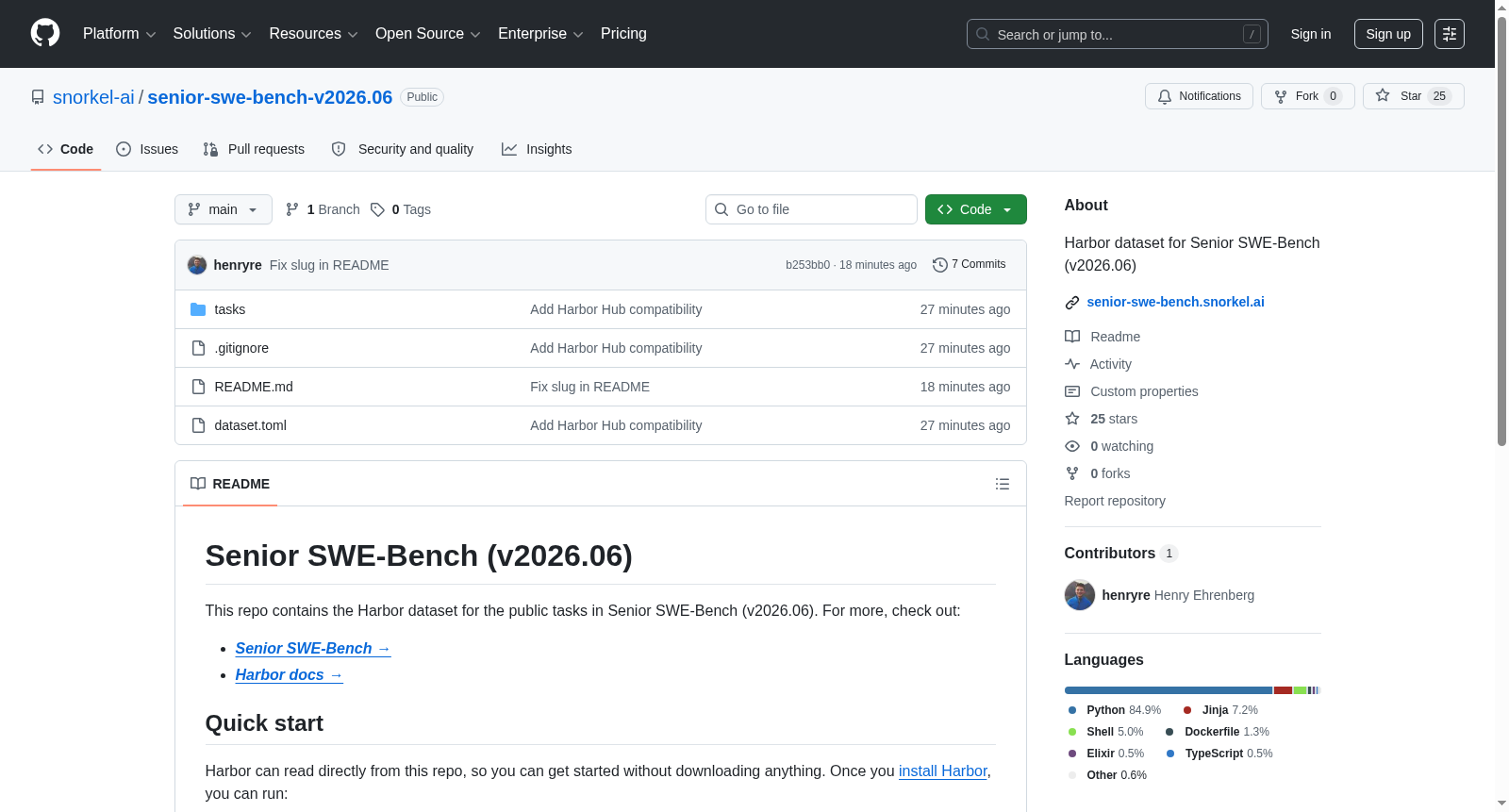Screen dimensions: 1509x812
Task: Open commit hash b253bb0
Action: (x=807, y=265)
